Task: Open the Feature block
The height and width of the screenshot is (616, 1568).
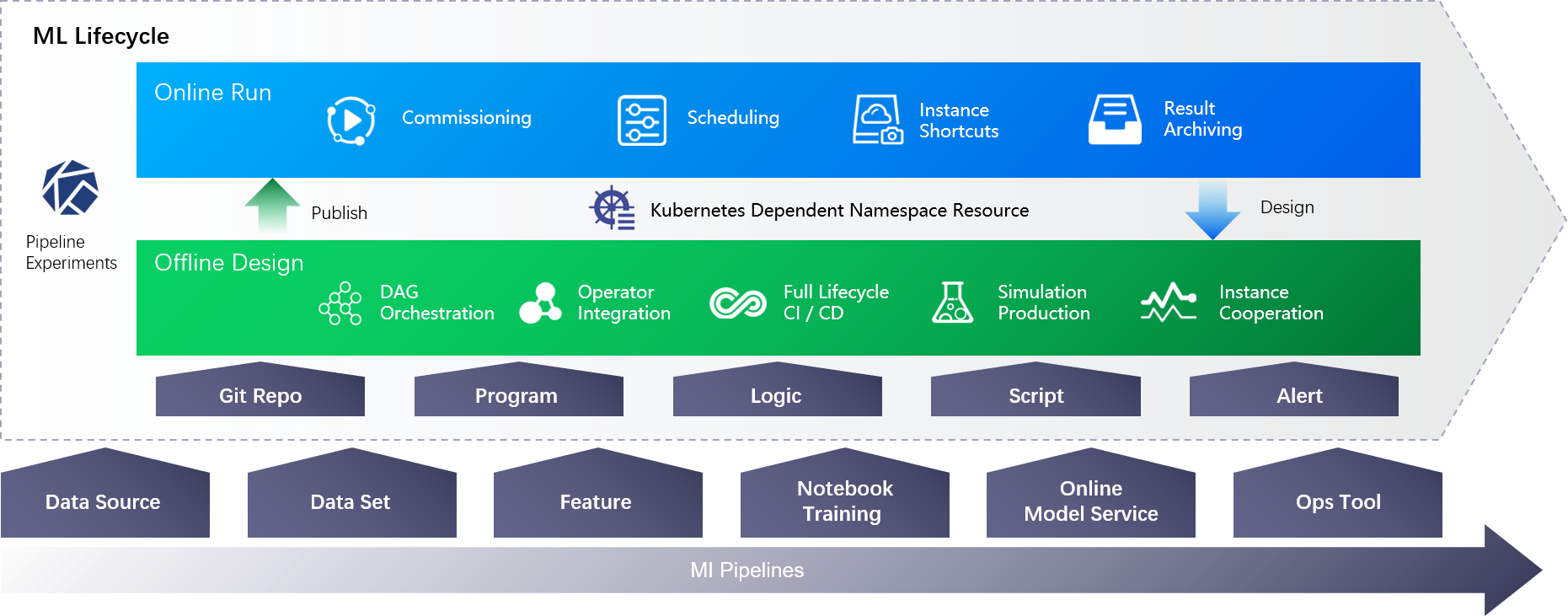Action: (598, 493)
